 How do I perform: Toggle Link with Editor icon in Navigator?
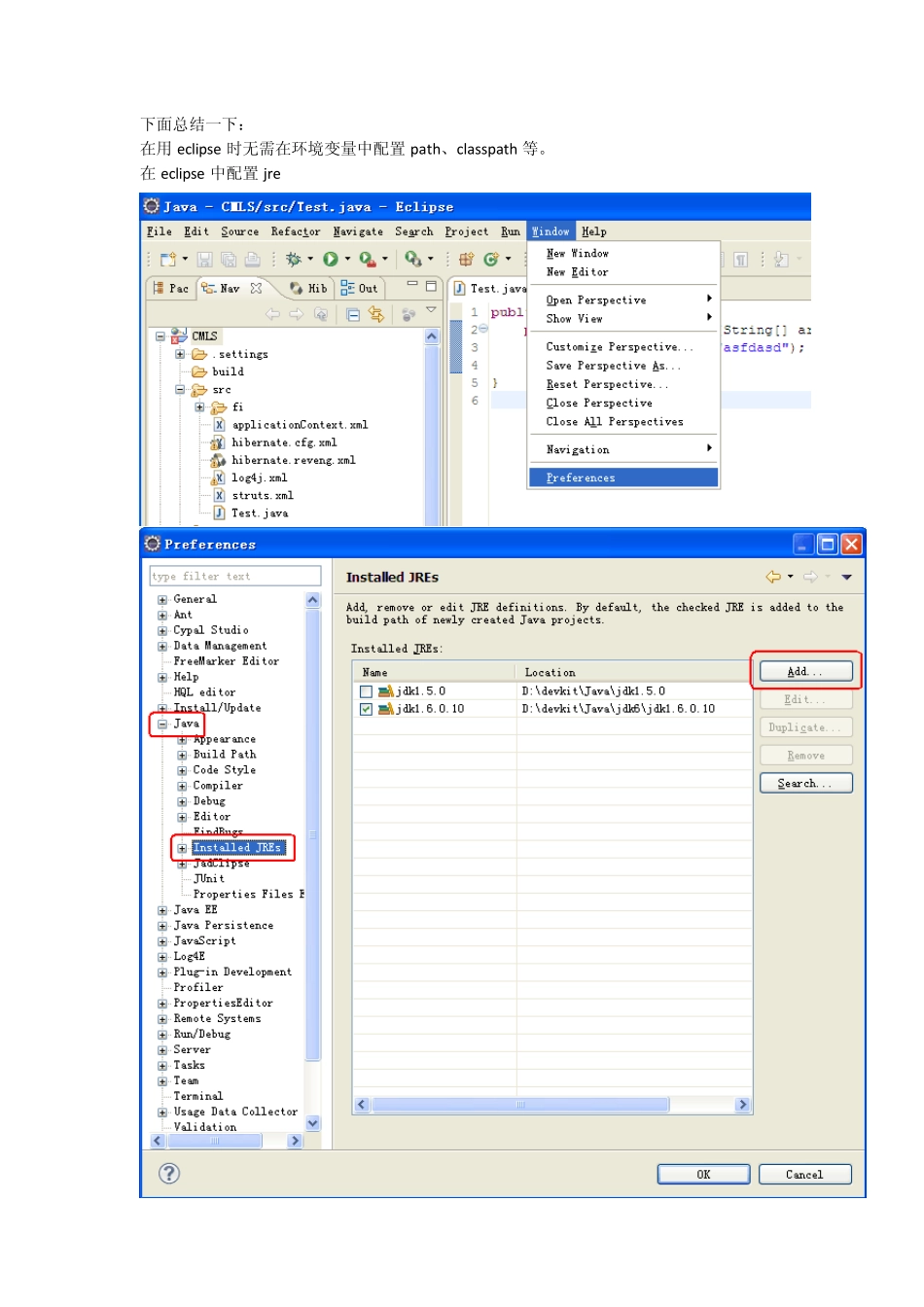click(x=376, y=314)
